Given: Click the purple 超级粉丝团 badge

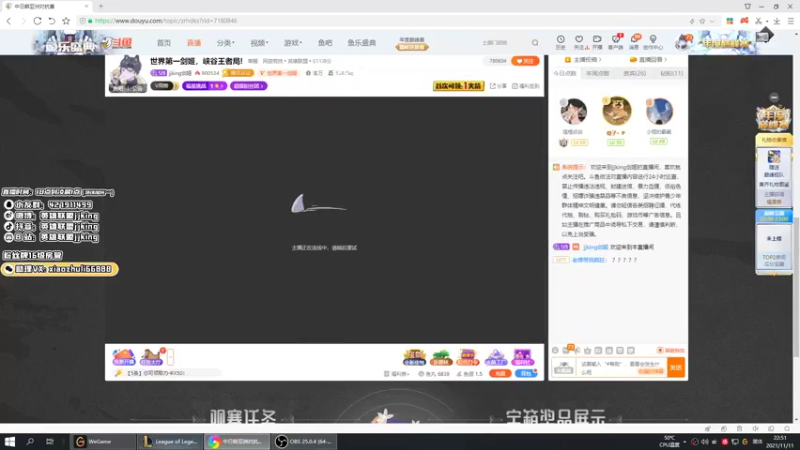Looking at the screenshot, I should (248, 86).
